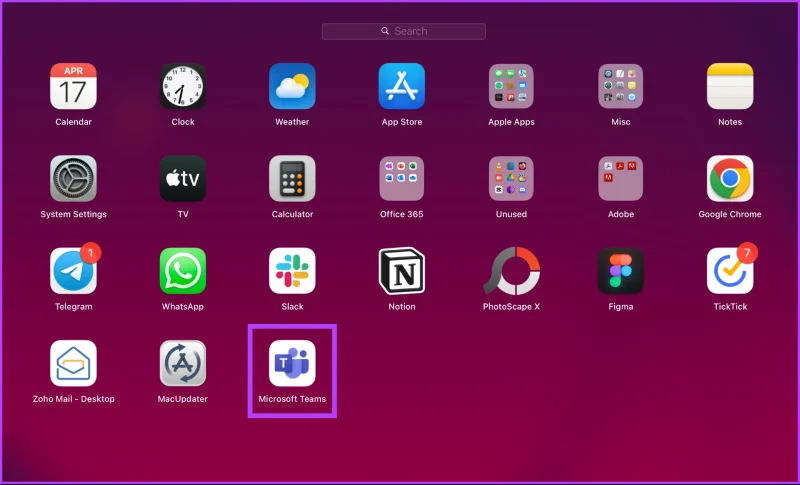Launch Figma
800x485 pixels.
click(x=620, y=271)
